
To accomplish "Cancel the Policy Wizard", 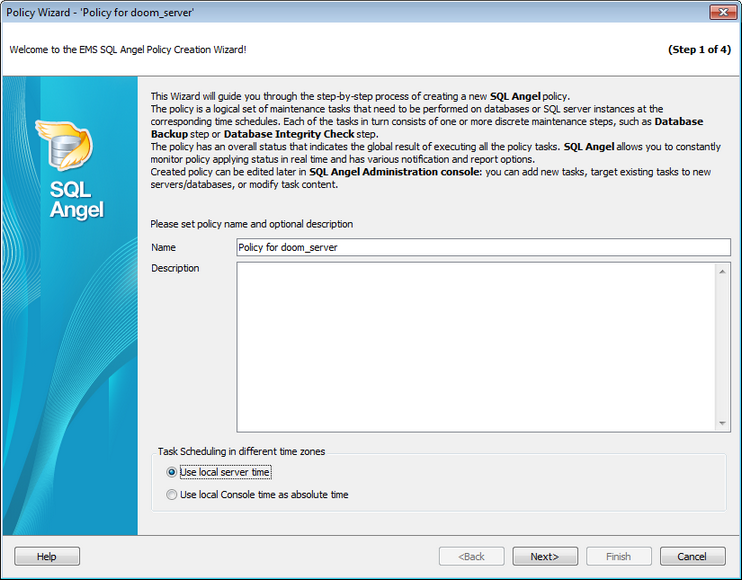I will 692,556.
